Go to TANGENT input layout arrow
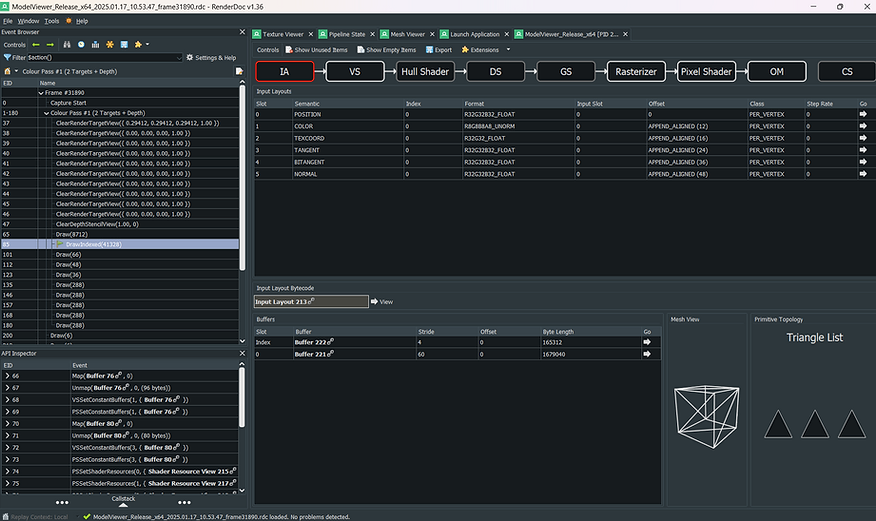The height and width of the screenshot is (521, 876). [863, 150]
